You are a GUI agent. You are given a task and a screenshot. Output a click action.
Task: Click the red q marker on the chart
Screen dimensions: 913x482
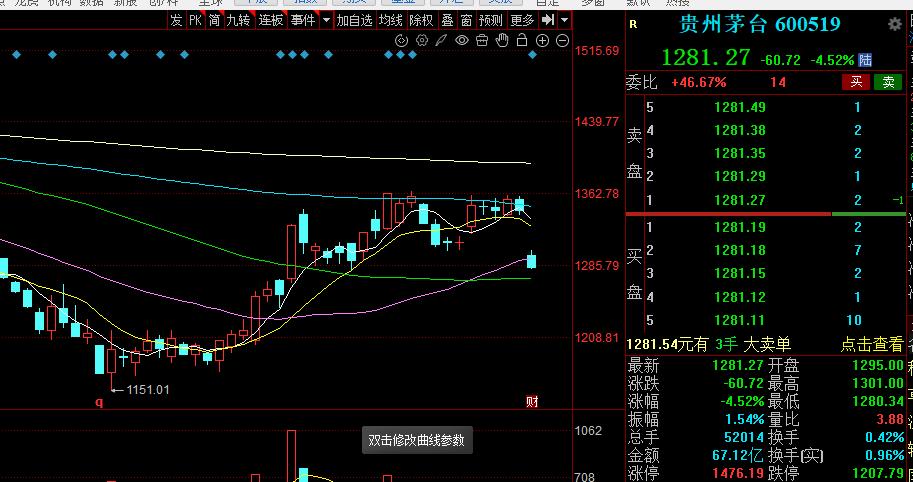point(99,402)
